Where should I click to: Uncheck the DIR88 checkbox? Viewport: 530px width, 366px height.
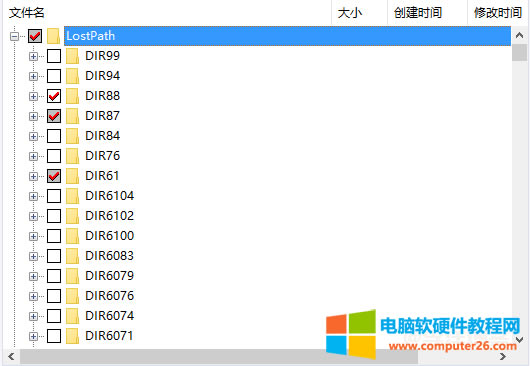[54, 96]
